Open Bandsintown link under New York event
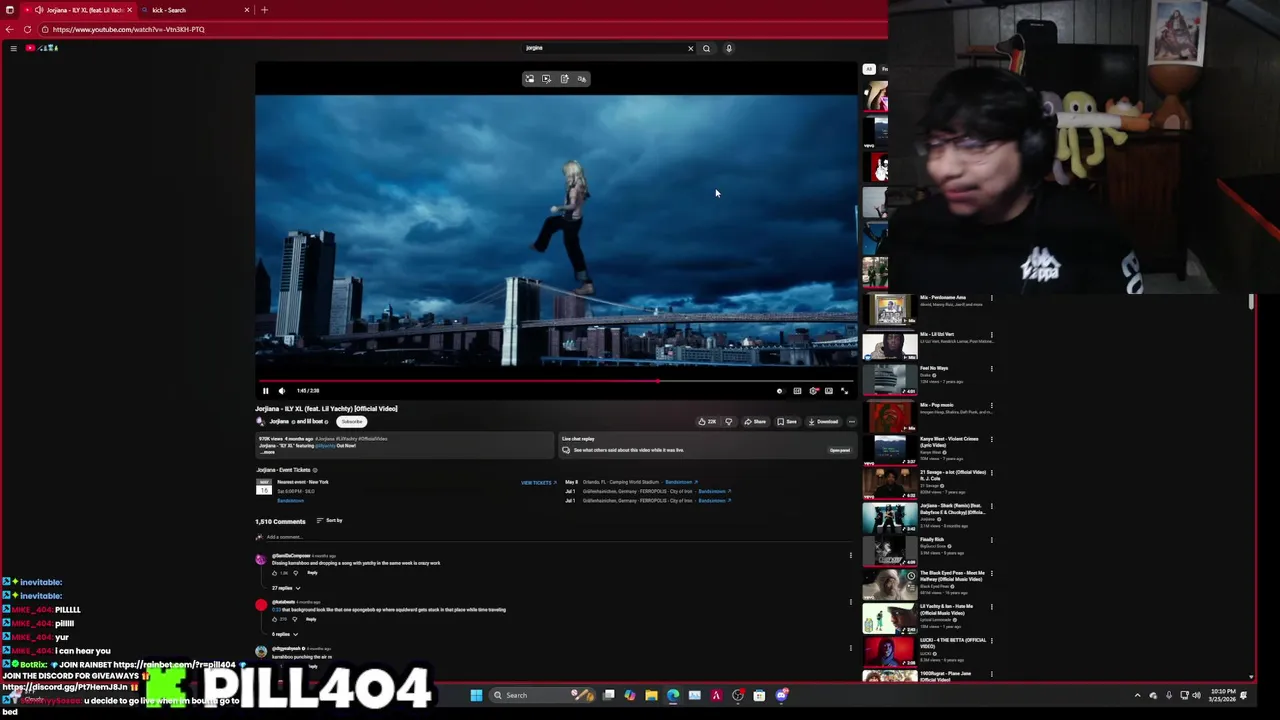 290,500
